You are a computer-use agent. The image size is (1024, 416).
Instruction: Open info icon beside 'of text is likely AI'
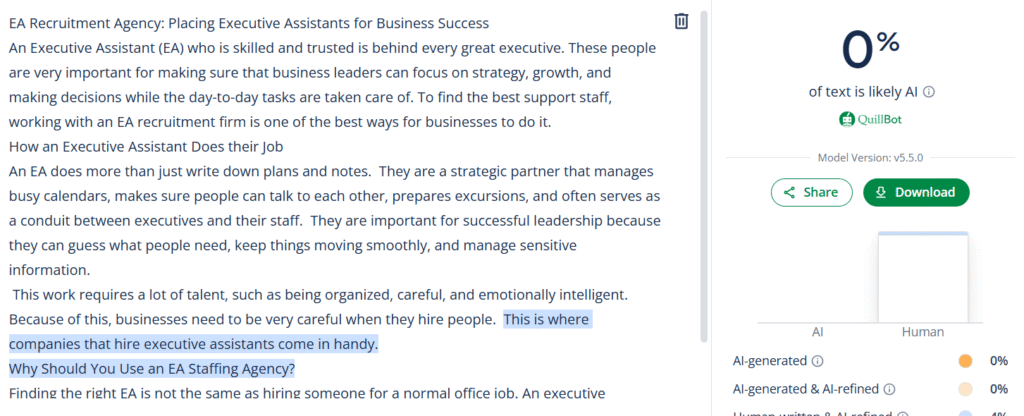929,92
